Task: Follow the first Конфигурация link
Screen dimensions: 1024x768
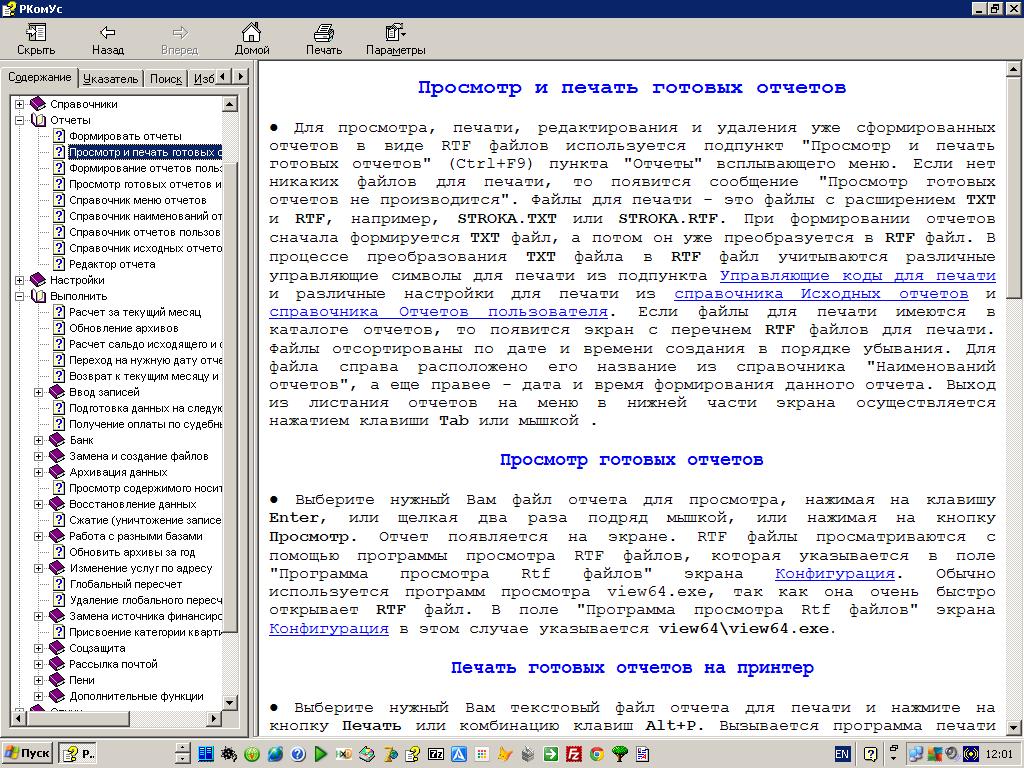Action: coord(834,573)
